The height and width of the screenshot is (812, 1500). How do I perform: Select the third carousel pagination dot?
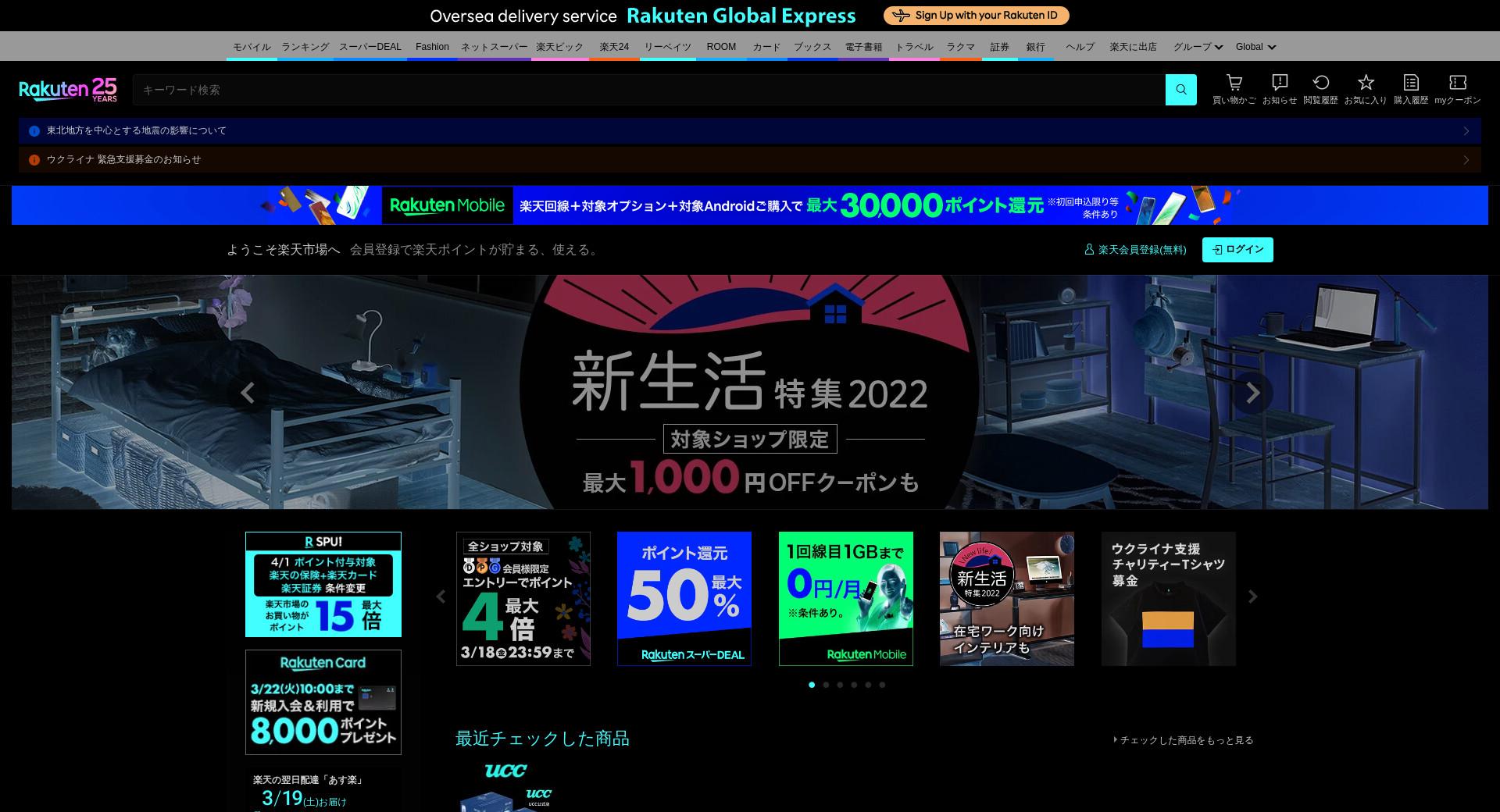(x=840, y=685)
